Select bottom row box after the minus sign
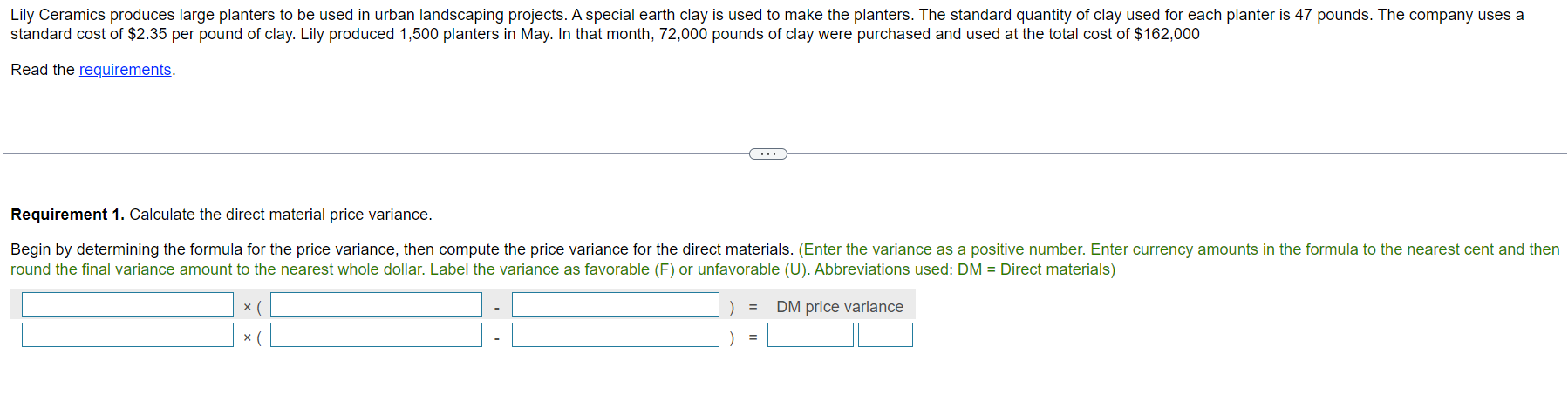Viewport: 1568px width, 395px height. (615, 335)
